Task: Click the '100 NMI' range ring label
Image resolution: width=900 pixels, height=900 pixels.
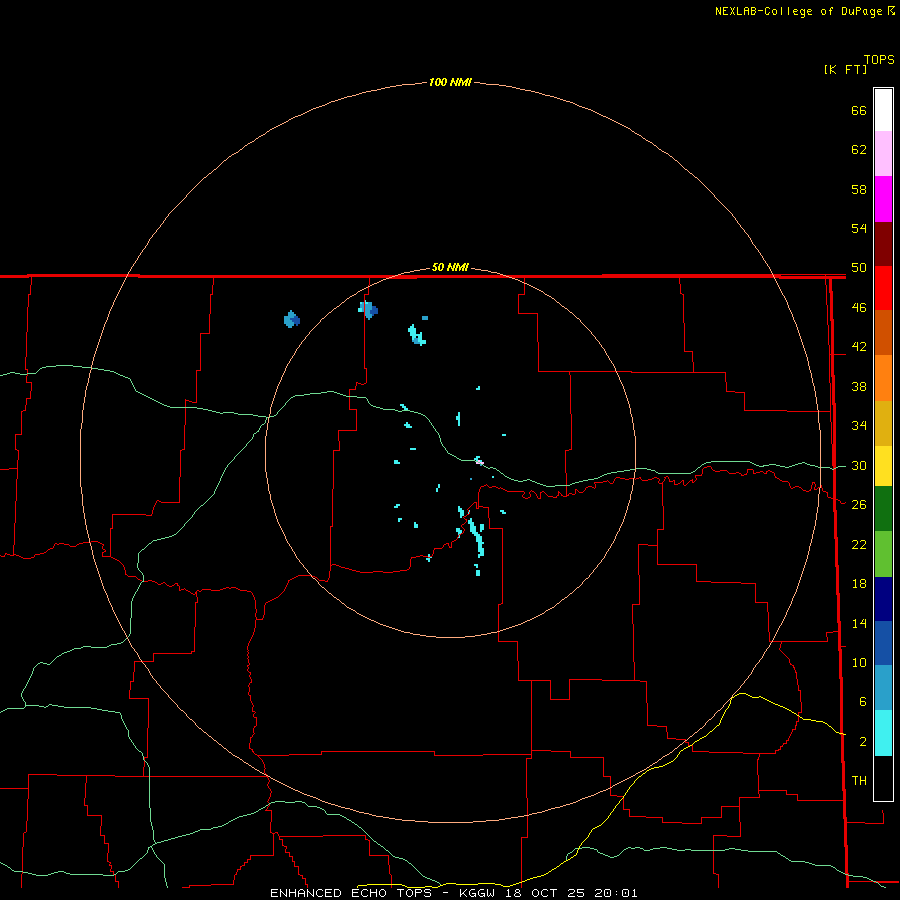Action: point(450,82)
